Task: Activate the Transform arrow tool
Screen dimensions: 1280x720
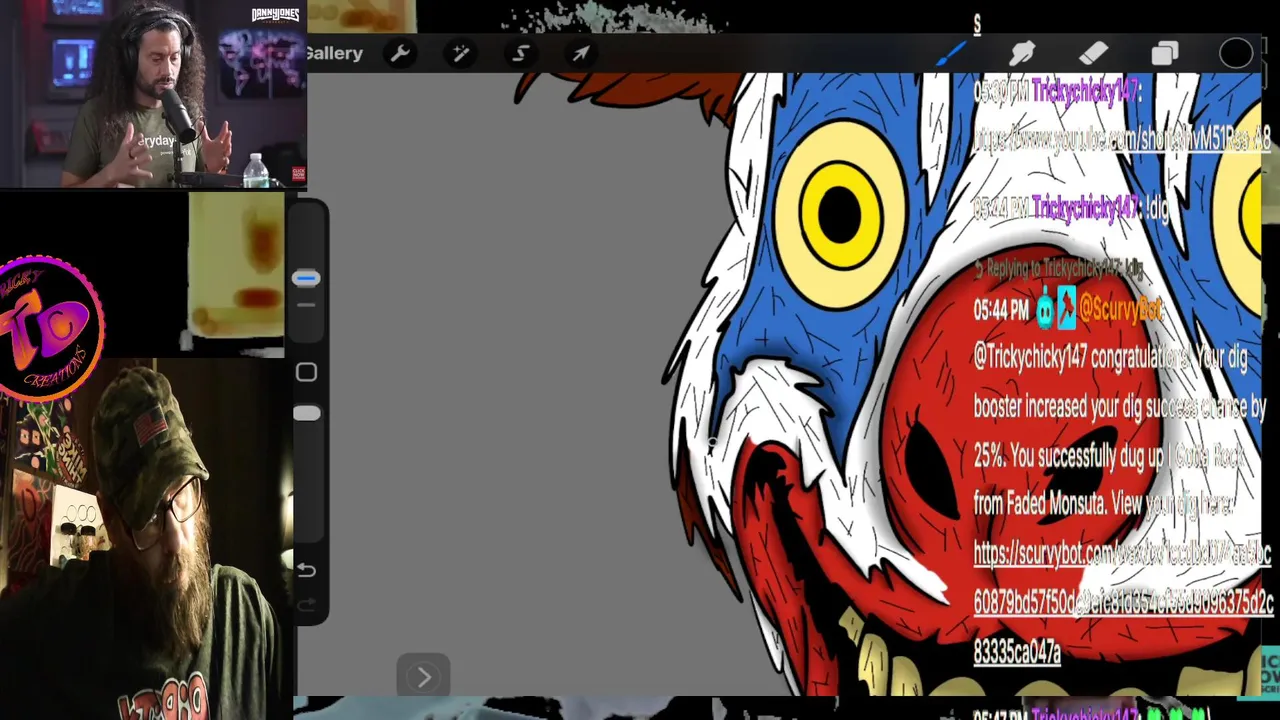Action: 581,53
